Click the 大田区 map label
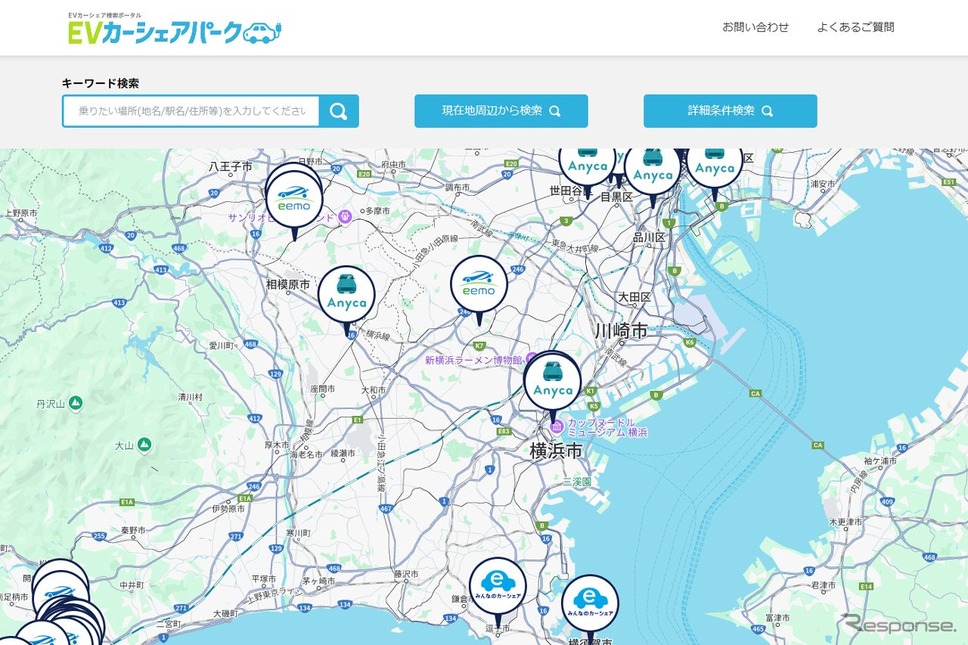The width and height of the screenshot is (968, 645). [x=635, y=297]
